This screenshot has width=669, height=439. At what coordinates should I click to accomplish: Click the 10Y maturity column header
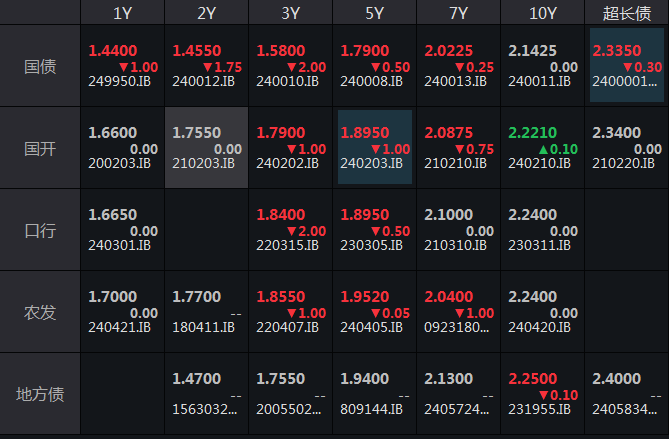(x=542, y=13)
